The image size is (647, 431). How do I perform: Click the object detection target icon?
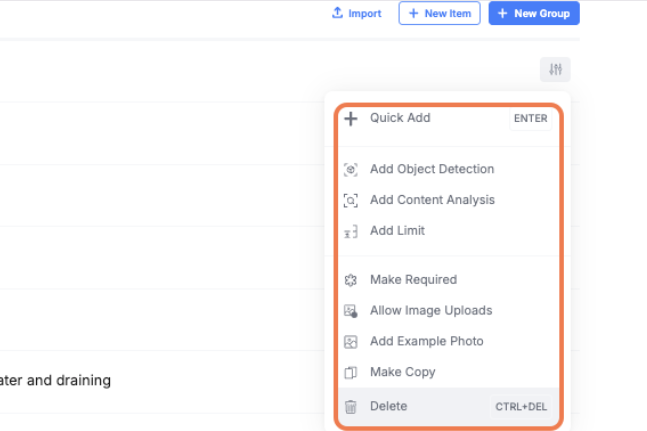click(351, 170)
